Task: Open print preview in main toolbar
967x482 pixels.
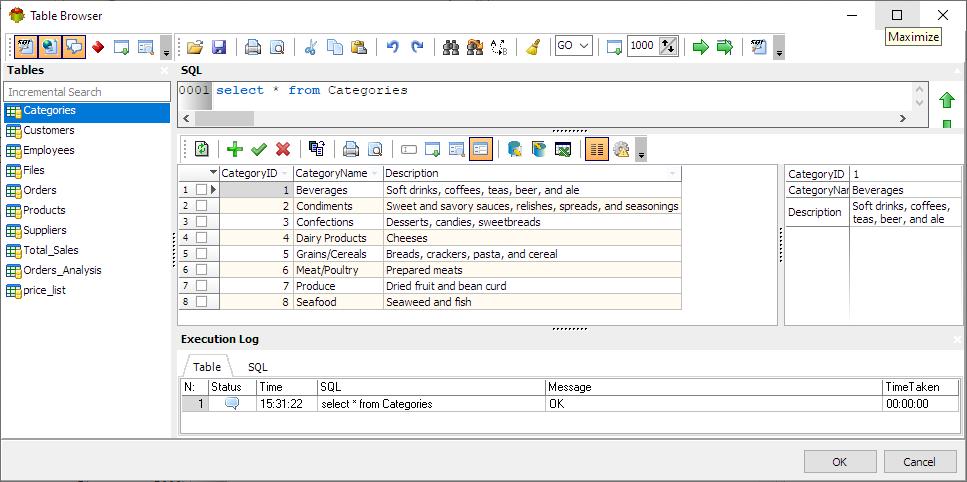Action: point(278,47)
